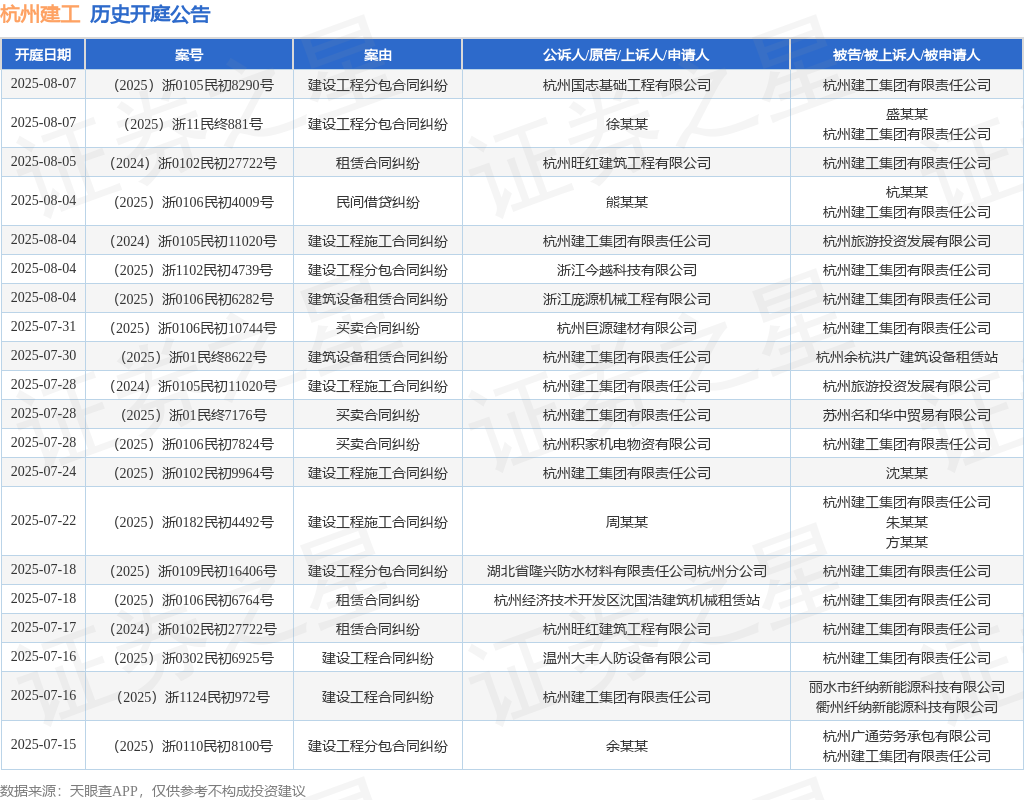Select 杭州旅游投资发展有限公司 in the 2025-08-04 row
Screen dimensions: 1024x800
[906, 241]
